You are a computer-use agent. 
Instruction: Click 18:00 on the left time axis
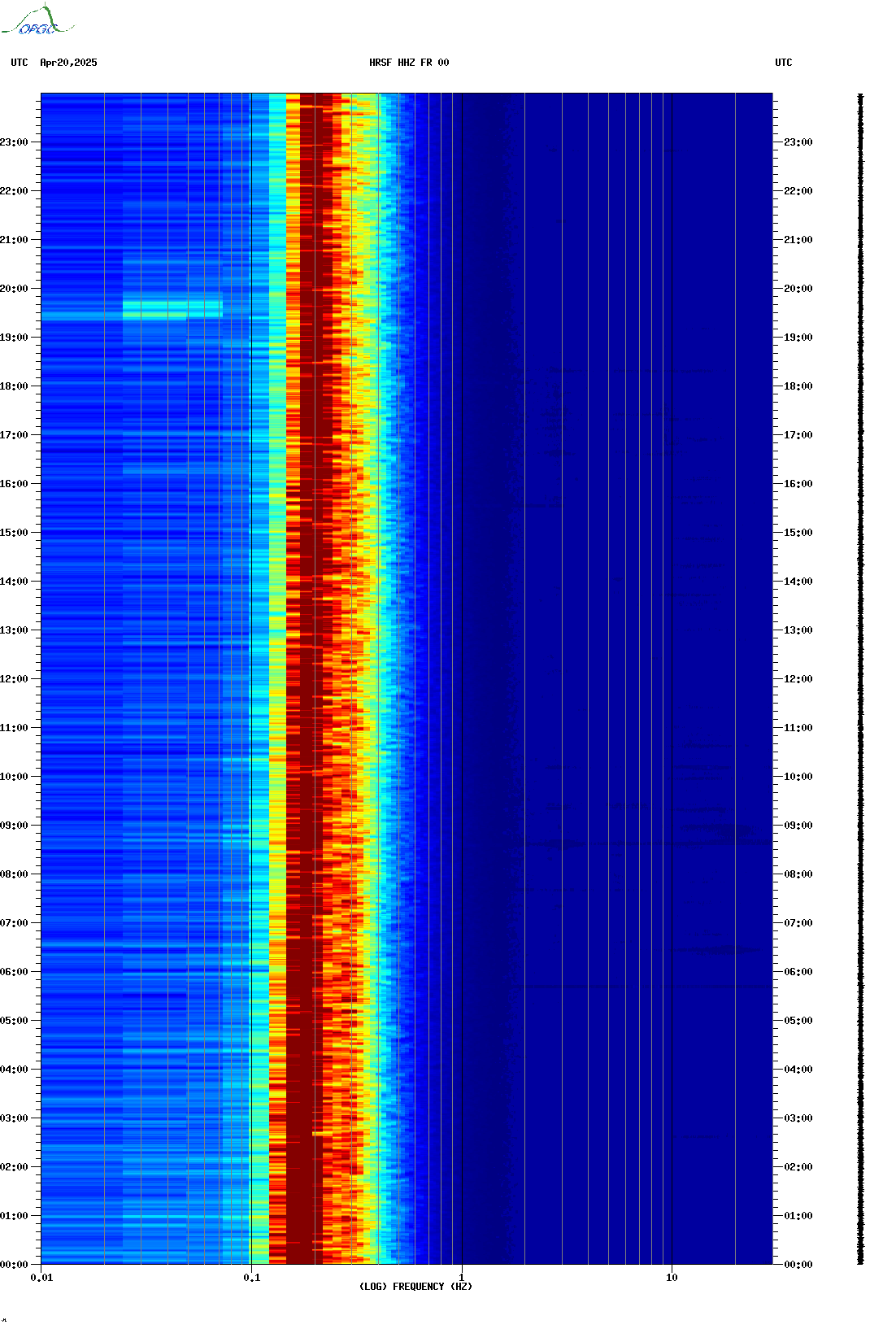pyautogui.click(x=14, y=386)
